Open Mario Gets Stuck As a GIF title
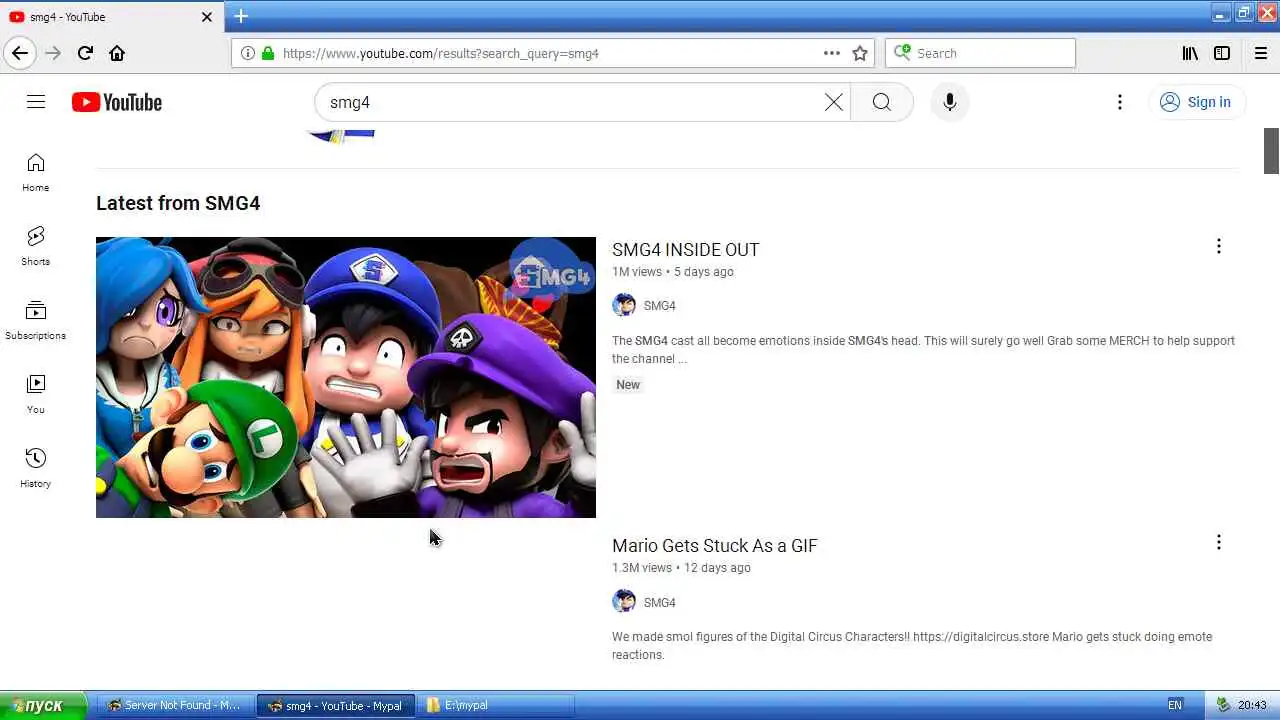 [715, 546]
